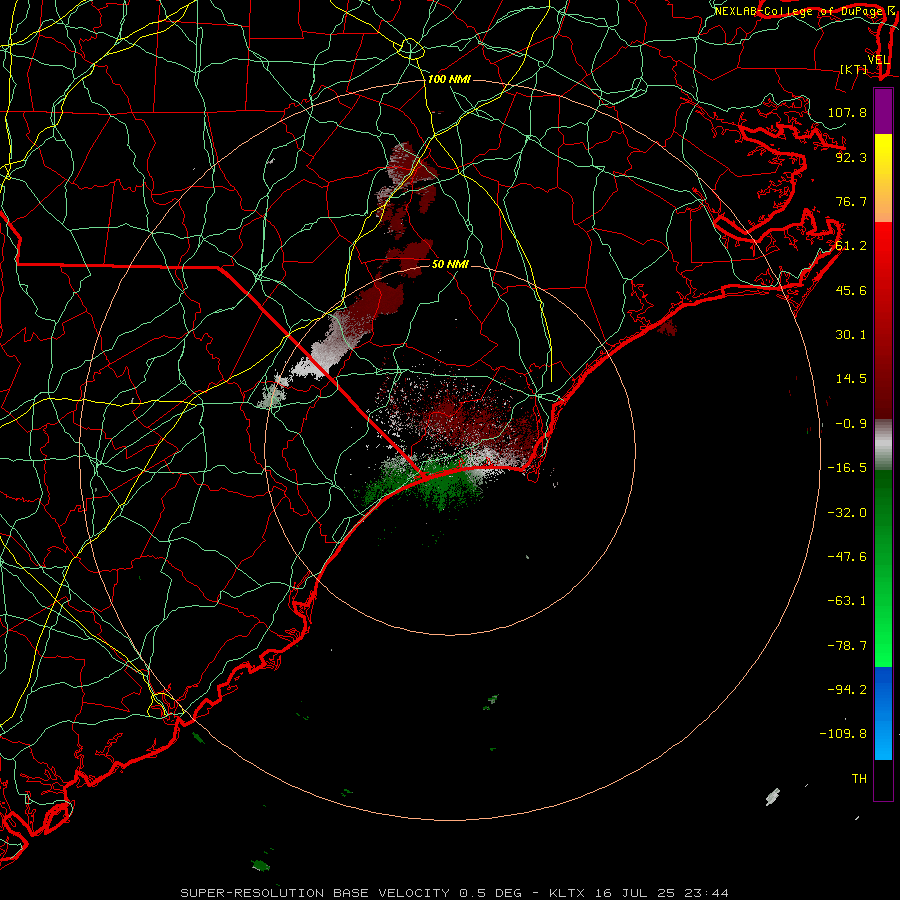The width and height of the screenshot is (900, 900).
Task: Click the 14.5 legend value
Action: click(851, 379)
